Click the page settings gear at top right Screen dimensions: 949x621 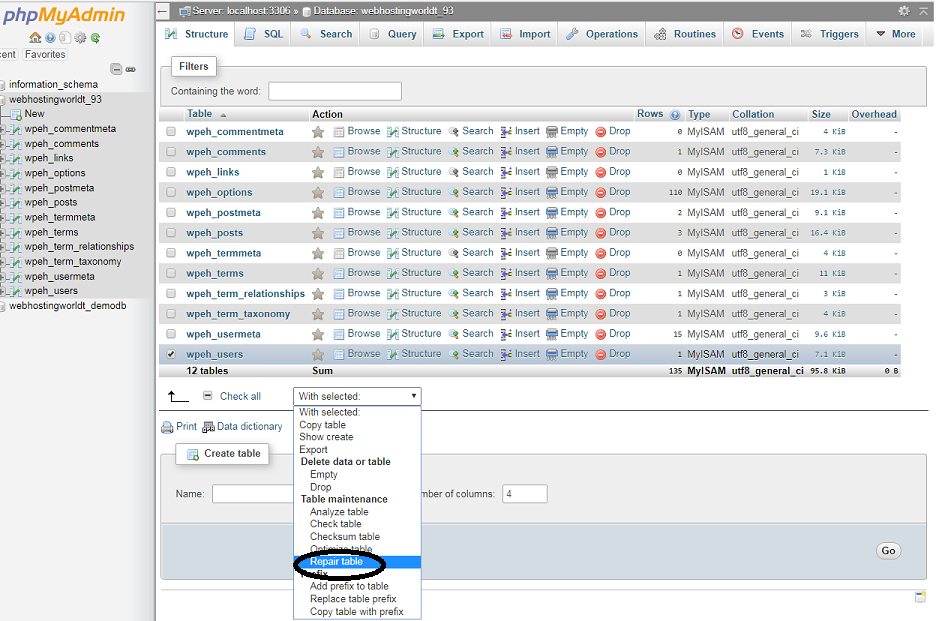904,11
